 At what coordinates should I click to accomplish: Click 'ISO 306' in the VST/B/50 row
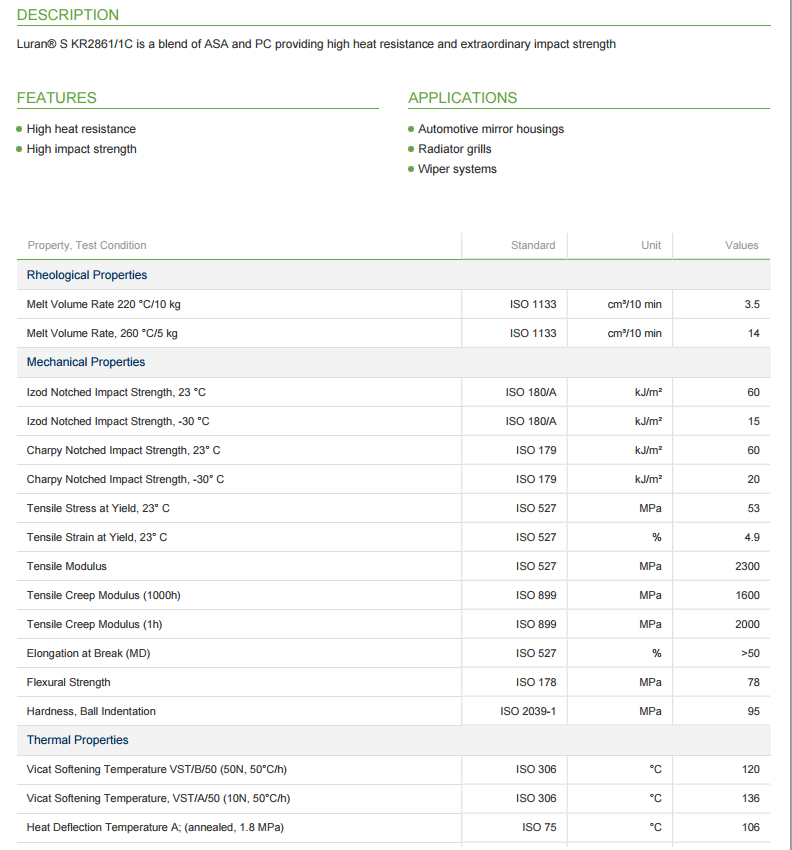[x=536, y=769]
